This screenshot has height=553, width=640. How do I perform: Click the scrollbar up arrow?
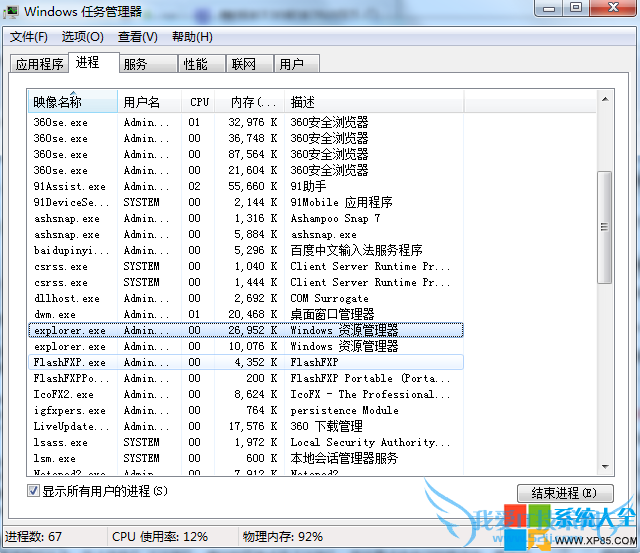point(605,99)
